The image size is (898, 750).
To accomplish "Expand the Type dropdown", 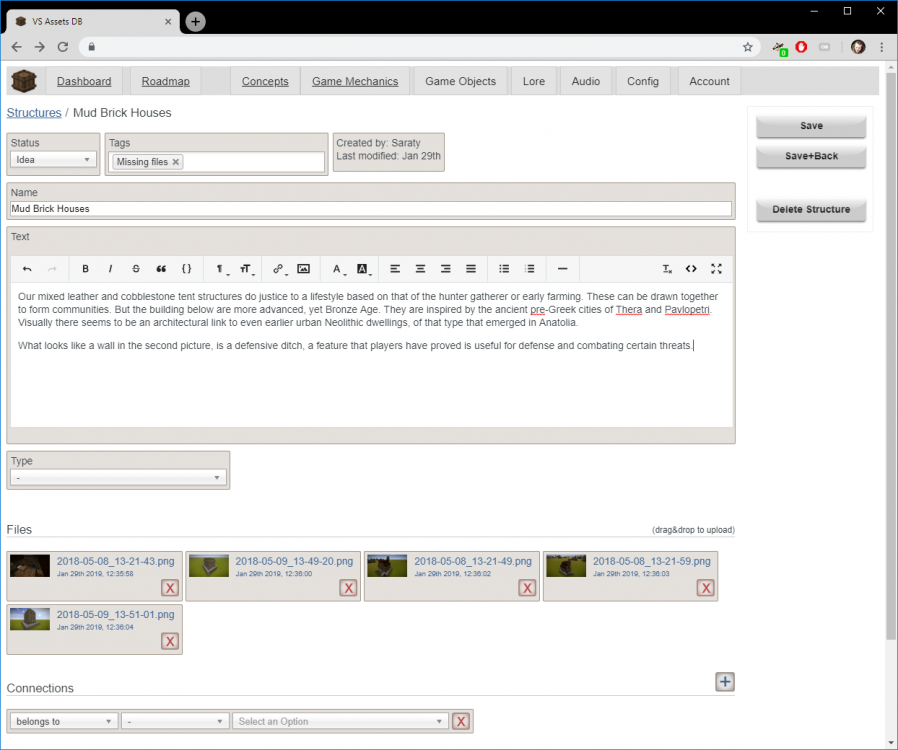I will [118, 478].
